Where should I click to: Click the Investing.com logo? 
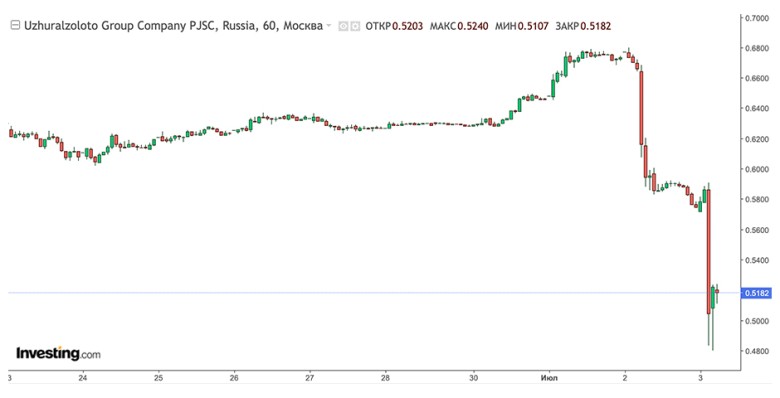(58, 353)
